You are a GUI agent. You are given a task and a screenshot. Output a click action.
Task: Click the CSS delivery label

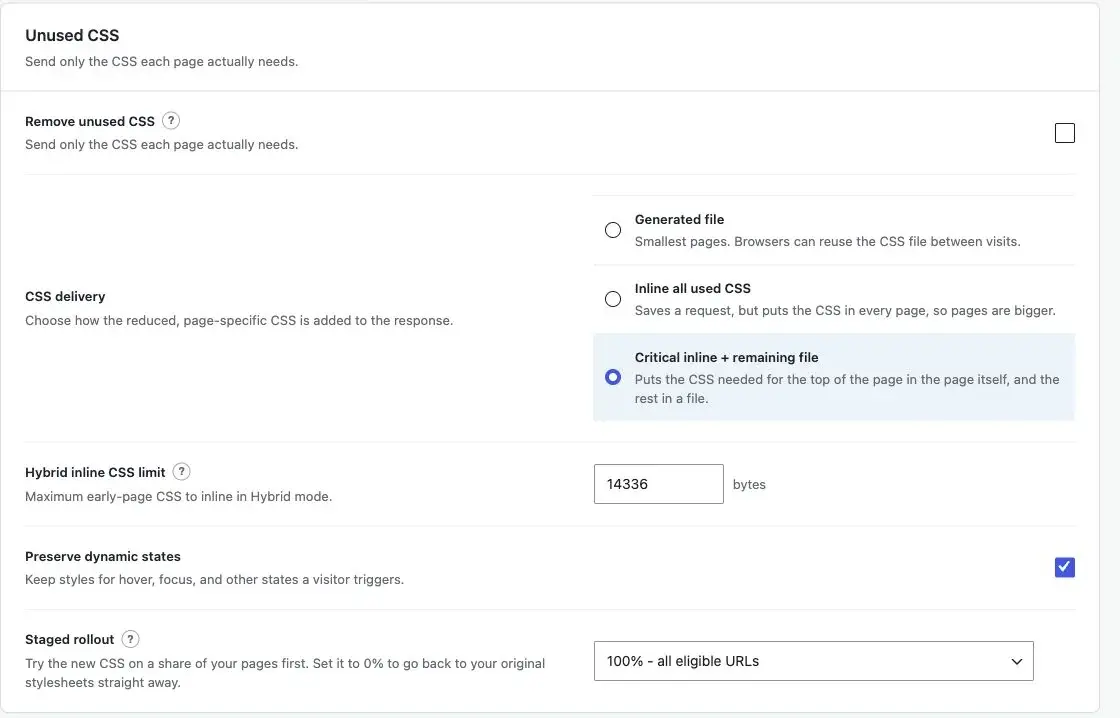pyautogui.click(x=65, y=296)
